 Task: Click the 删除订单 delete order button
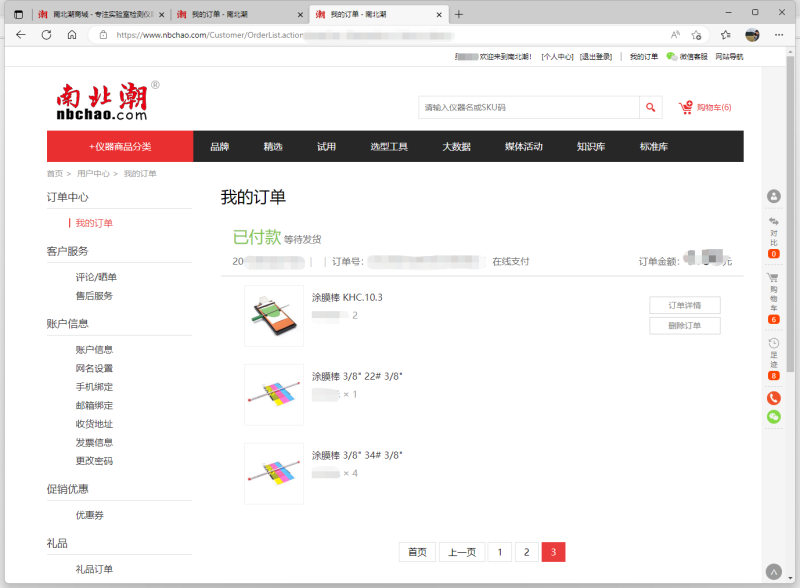(684, 326)
